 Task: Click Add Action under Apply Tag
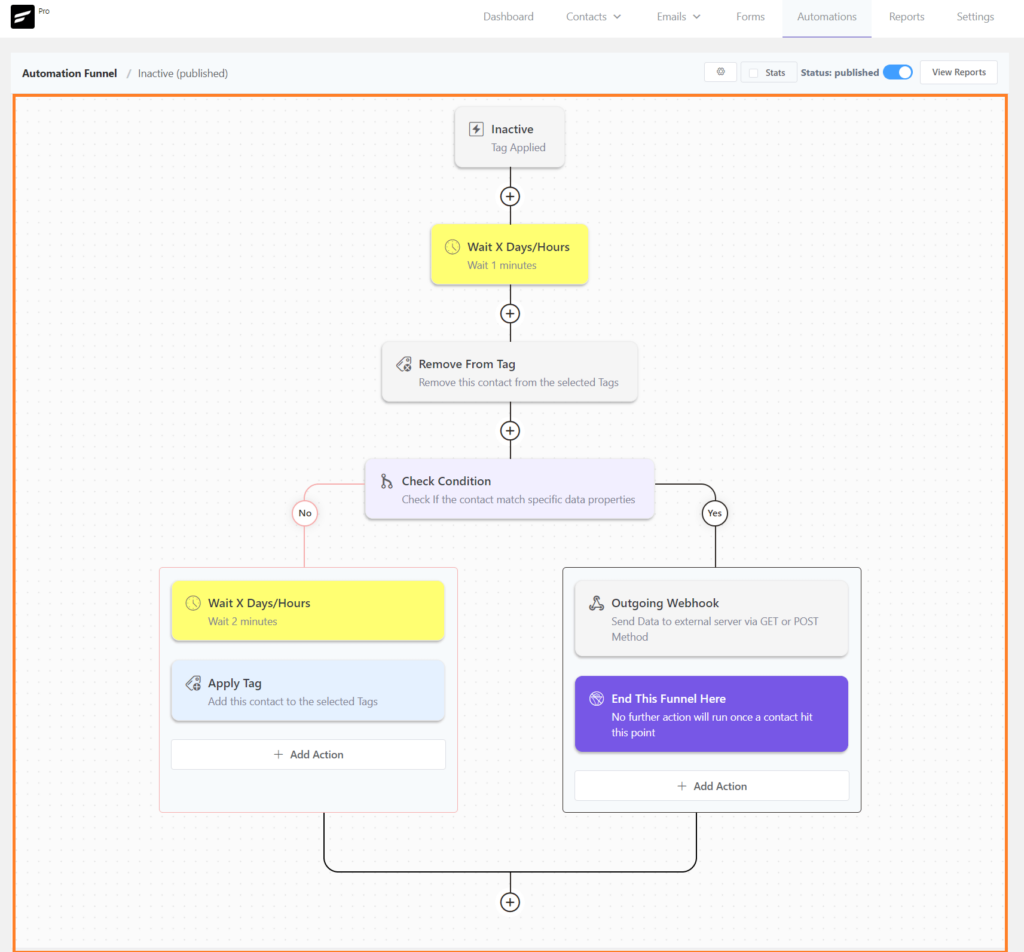tap(308, 755)
